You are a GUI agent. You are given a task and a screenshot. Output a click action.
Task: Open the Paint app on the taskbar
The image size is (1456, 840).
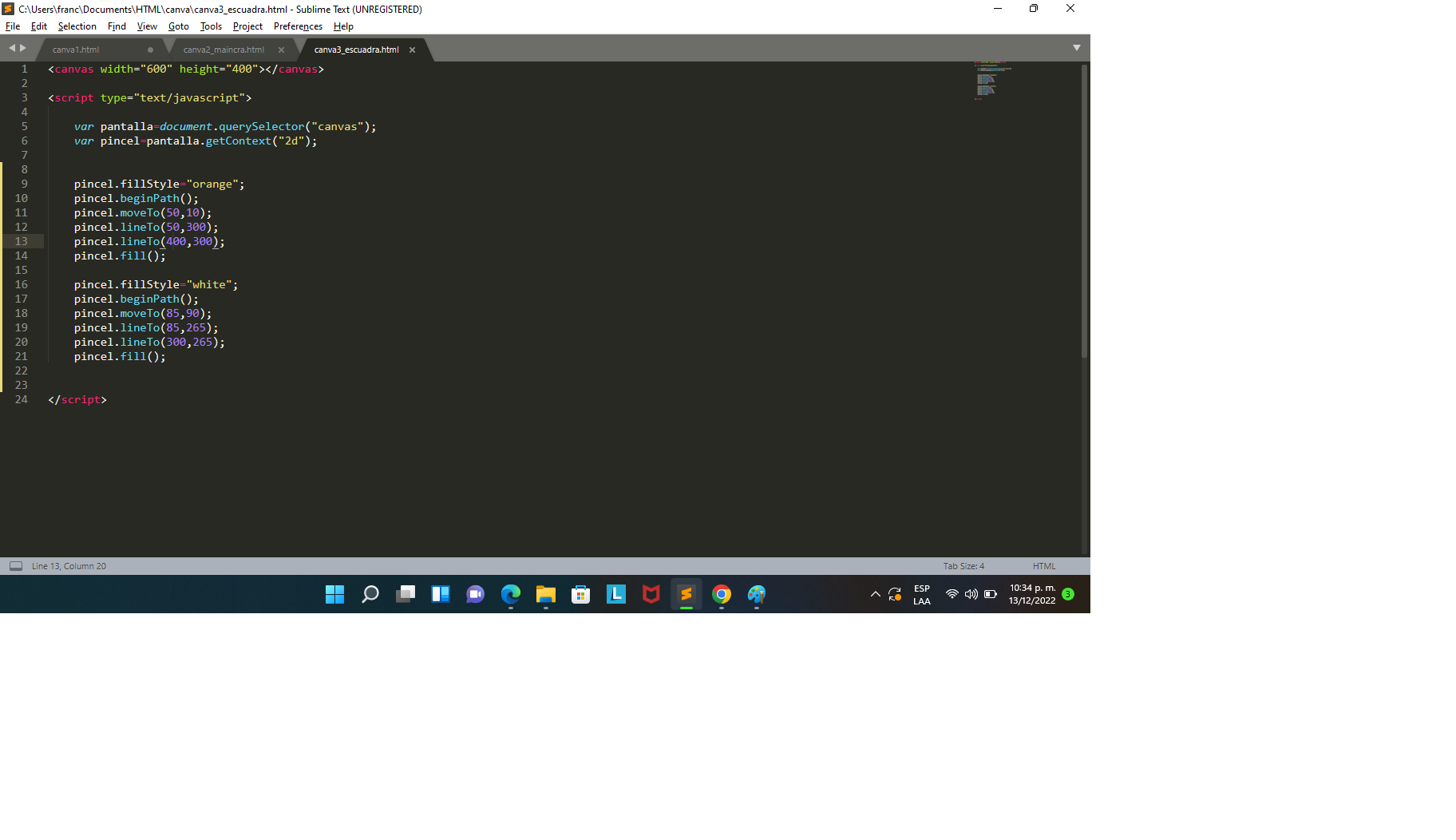[757, 594]
